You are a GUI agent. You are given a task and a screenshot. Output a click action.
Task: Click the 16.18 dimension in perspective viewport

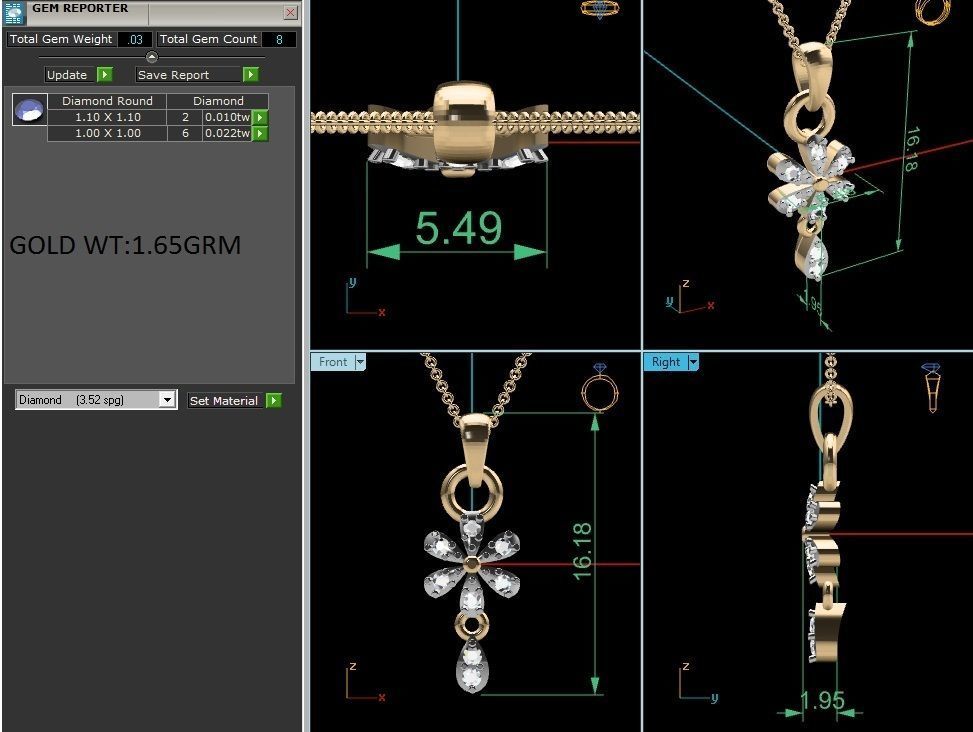point(911,150)
